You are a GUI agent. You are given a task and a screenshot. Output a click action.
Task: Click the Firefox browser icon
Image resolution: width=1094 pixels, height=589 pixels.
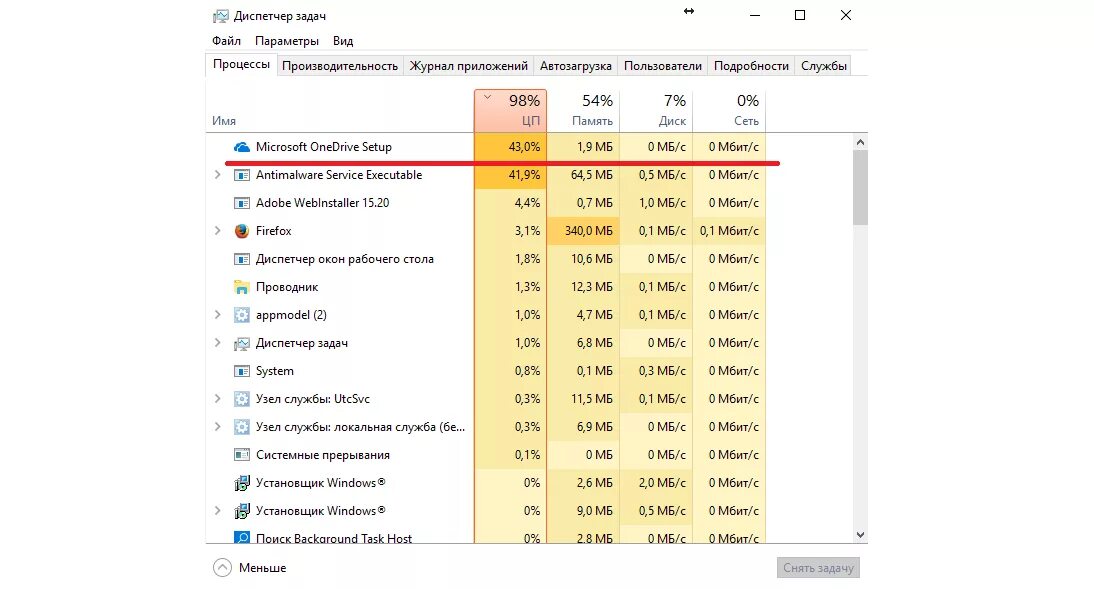(x=241, y=231)
